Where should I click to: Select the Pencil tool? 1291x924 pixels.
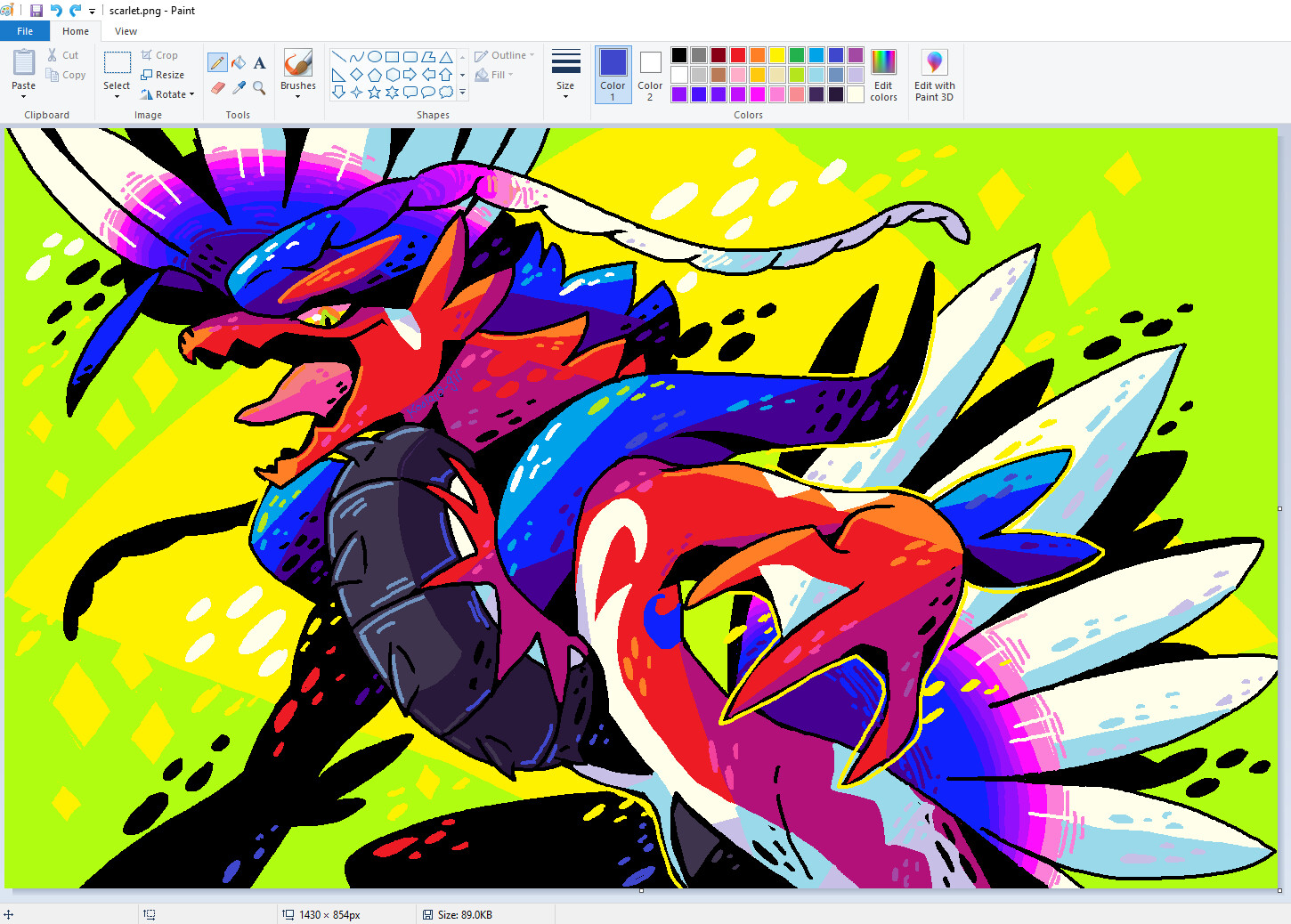(216, 62)
